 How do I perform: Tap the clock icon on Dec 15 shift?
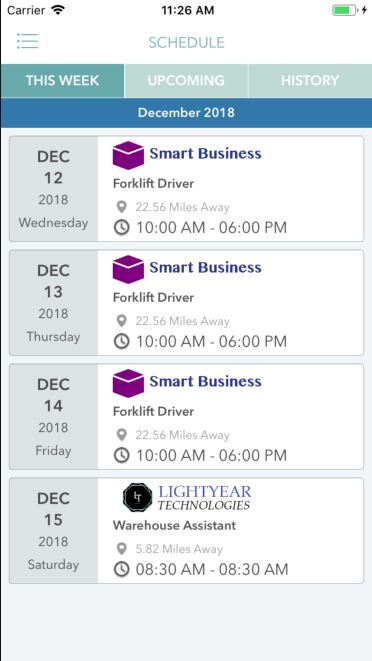121,570
